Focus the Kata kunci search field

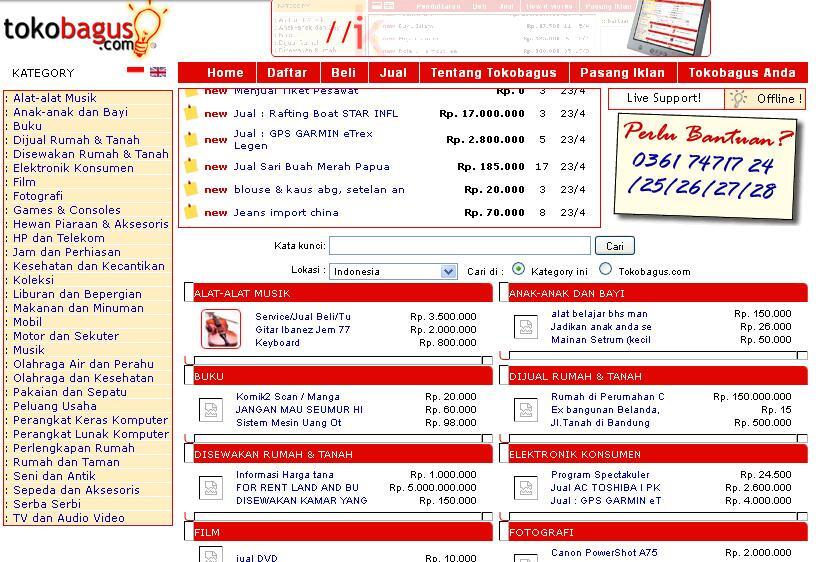[x=460, y=245]
